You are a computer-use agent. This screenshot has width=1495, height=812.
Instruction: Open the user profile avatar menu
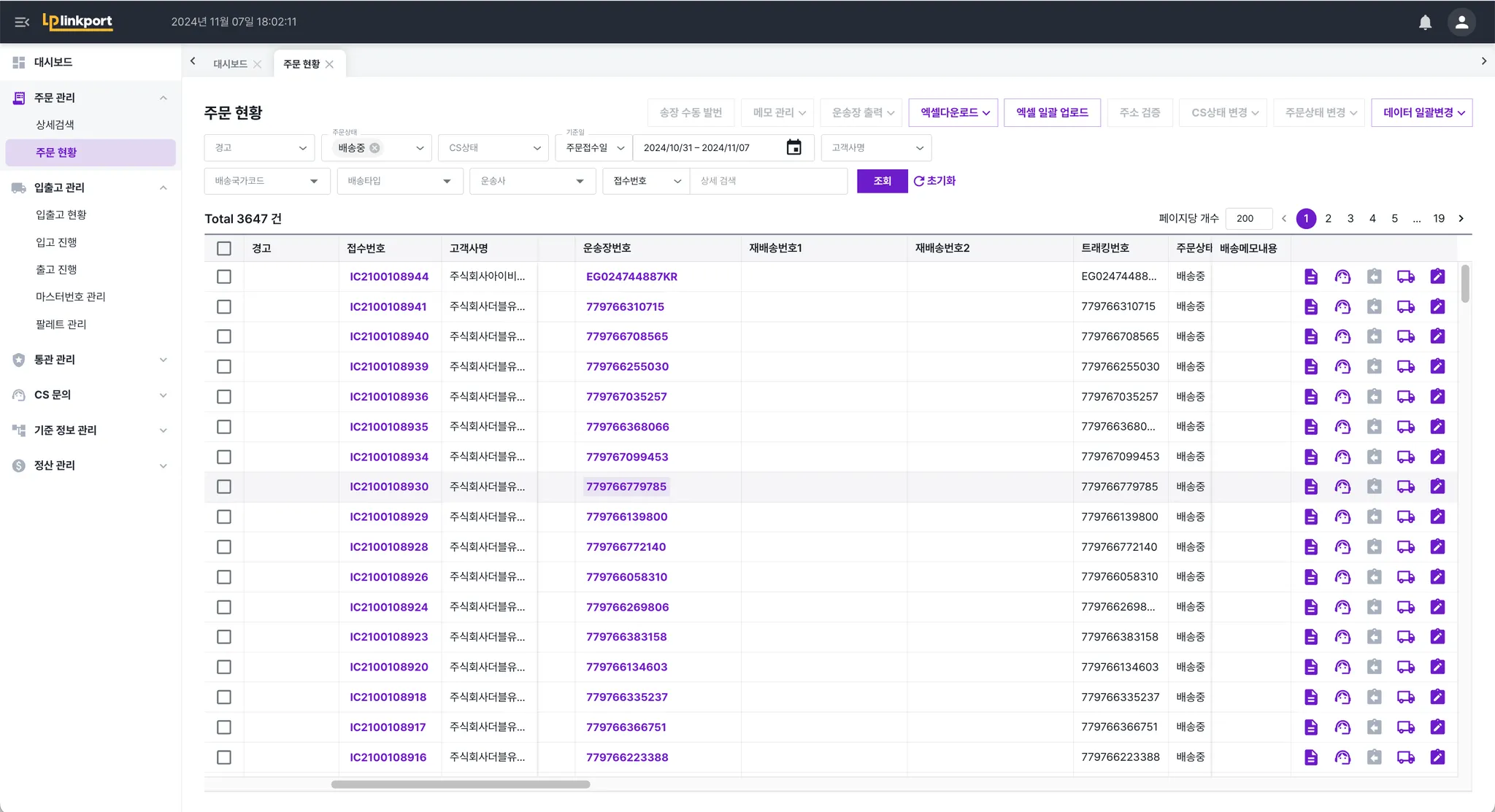[x=1461, y=22]
